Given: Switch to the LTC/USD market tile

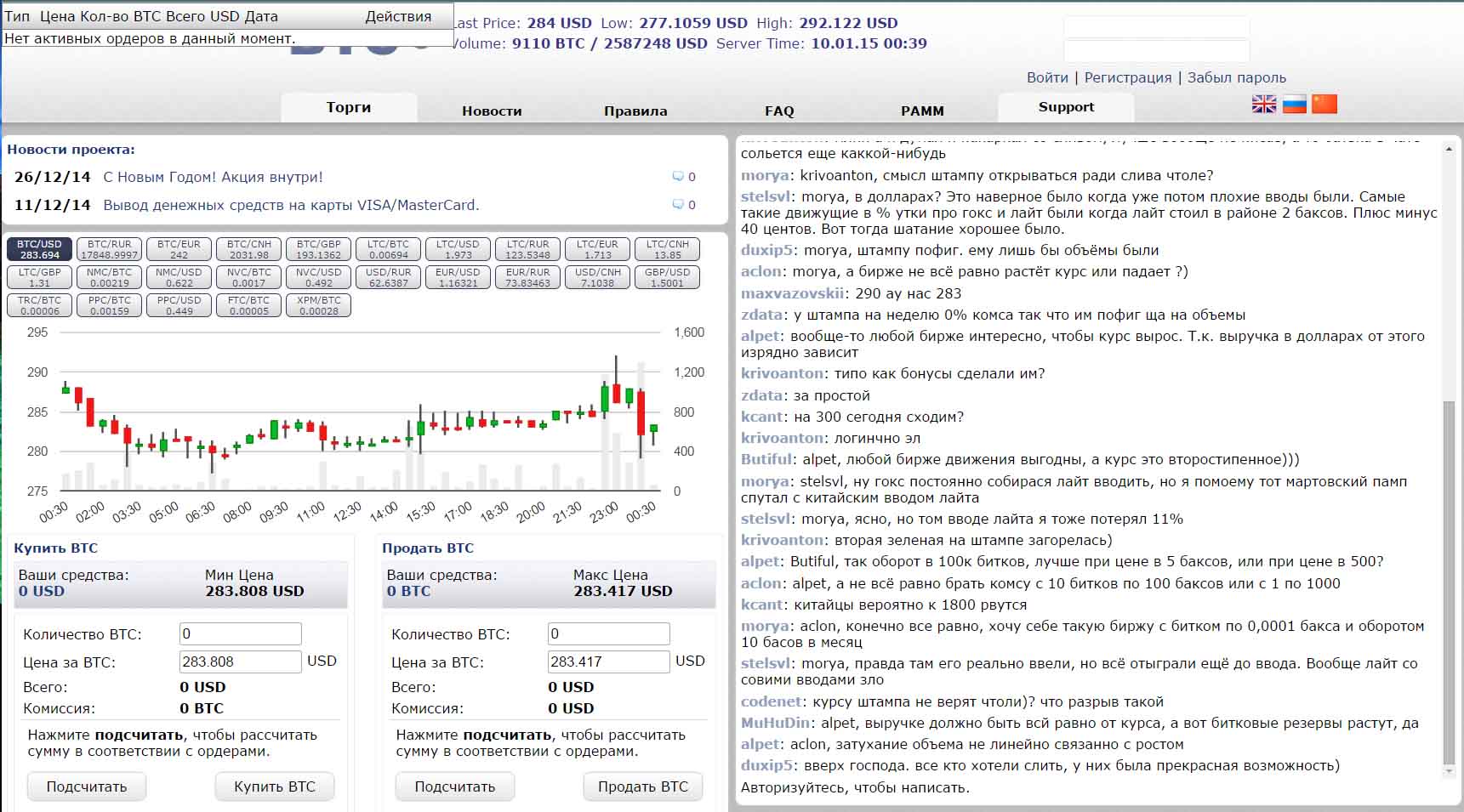Looking at the screenshot, I should tap(457, 247).
